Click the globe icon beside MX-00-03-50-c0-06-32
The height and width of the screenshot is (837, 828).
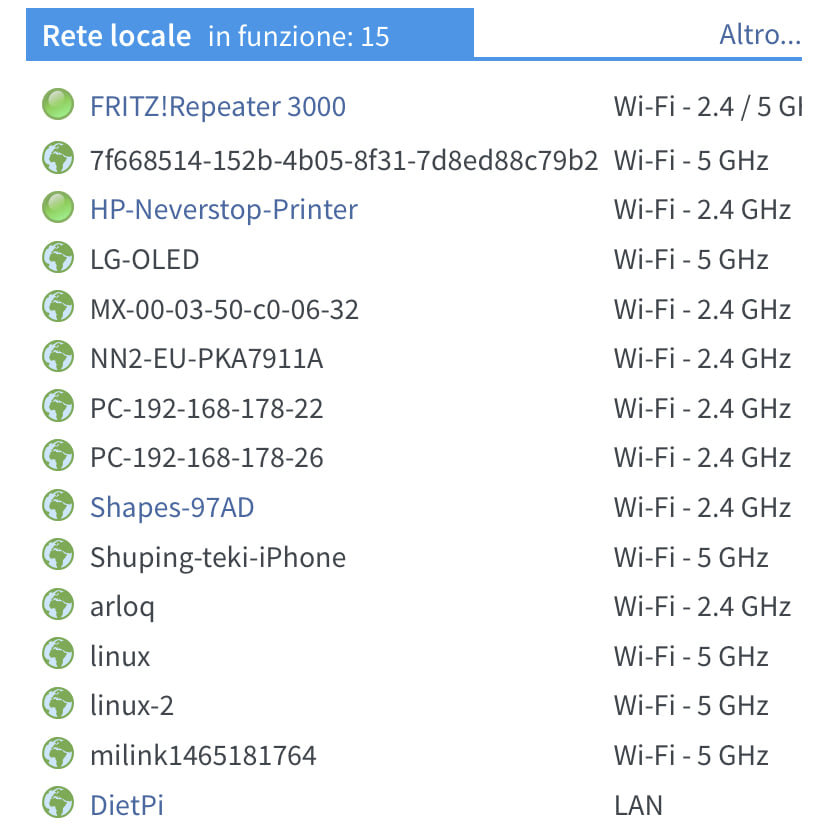(x=58, y=307)
